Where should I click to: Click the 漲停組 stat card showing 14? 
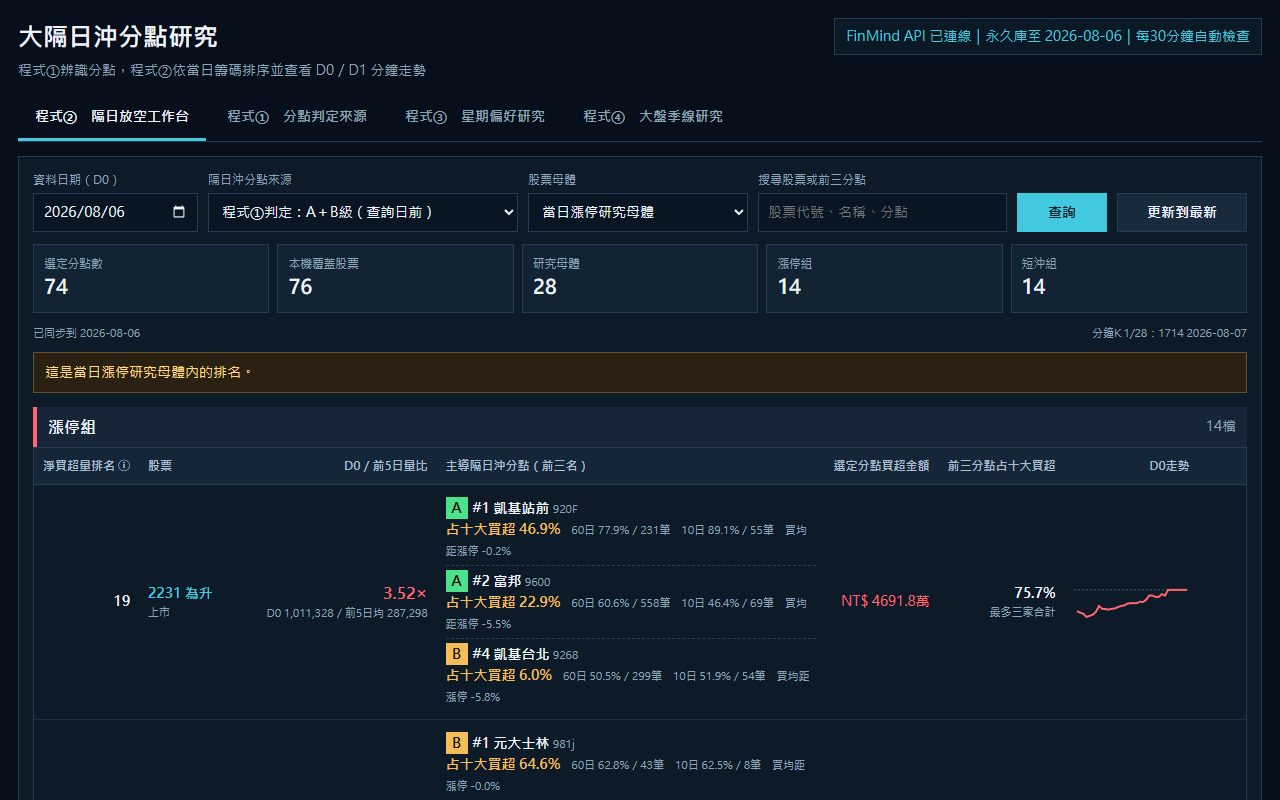click(884, 278)
